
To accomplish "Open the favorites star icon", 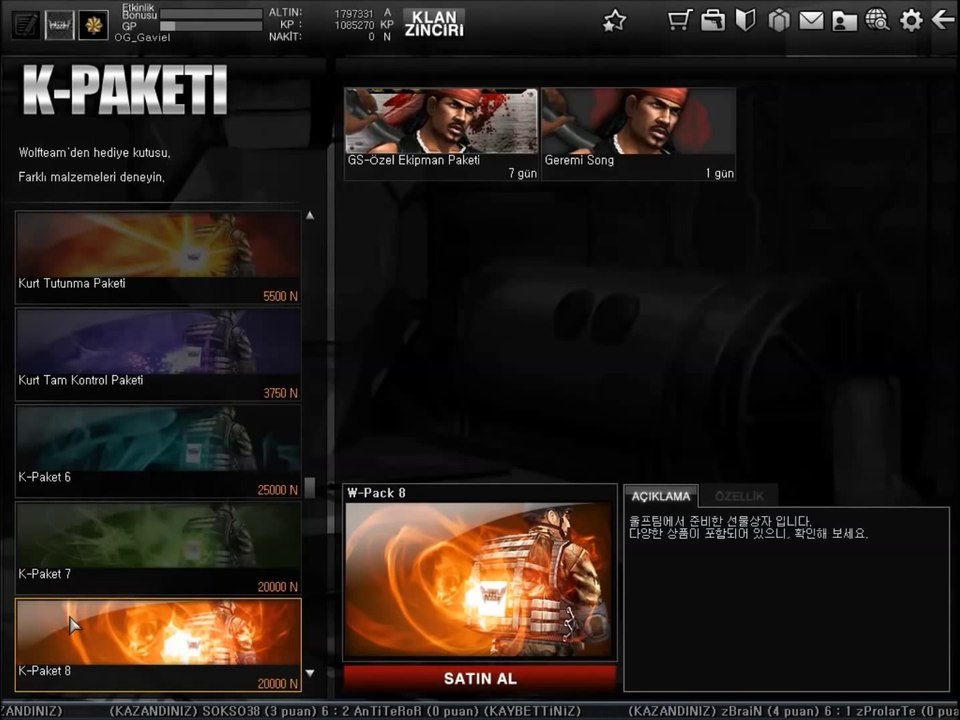I will 614,21.
